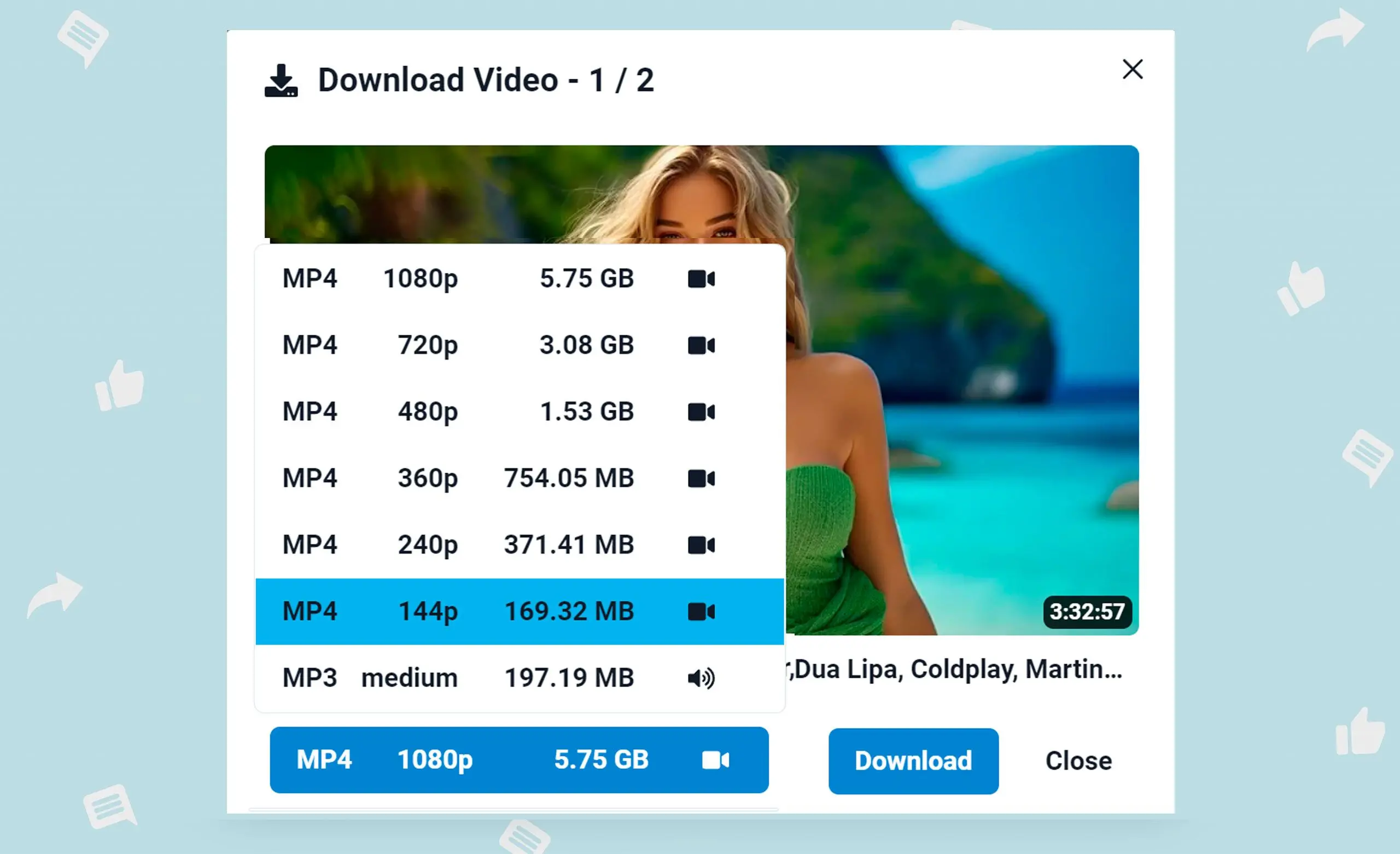The image size is (1400, 854).
Task: Click the video camera icon beside 1080p option
Action: click(x=701, y=279)
